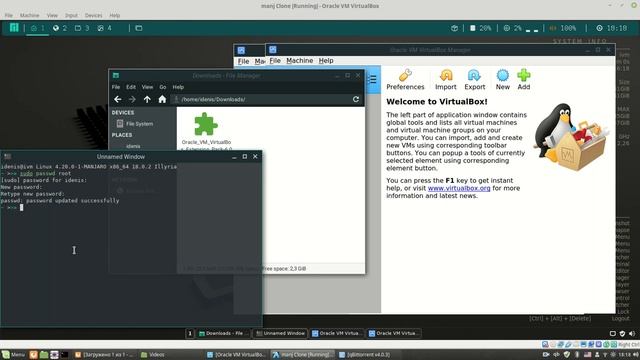Click the 100% volume indicator on the top panel

pos(563,28)
